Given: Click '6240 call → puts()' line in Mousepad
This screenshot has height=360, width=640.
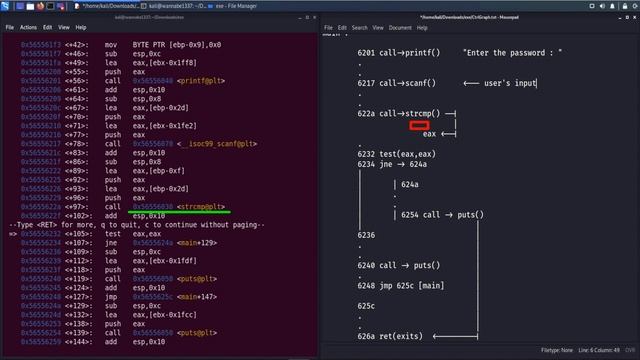Looking at the screenshot, I should 399,265.
